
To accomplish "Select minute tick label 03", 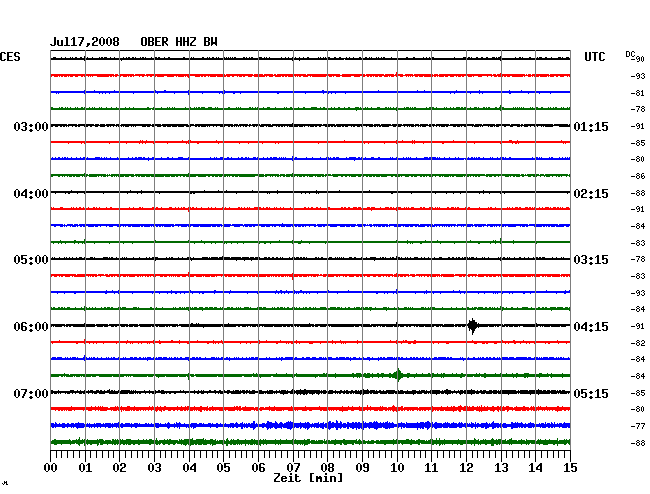I will pos(154,468).
